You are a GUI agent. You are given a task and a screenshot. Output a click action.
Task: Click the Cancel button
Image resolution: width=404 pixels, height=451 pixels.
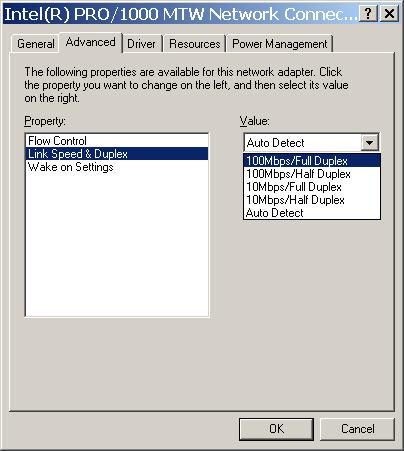click(x=357, y=429)
